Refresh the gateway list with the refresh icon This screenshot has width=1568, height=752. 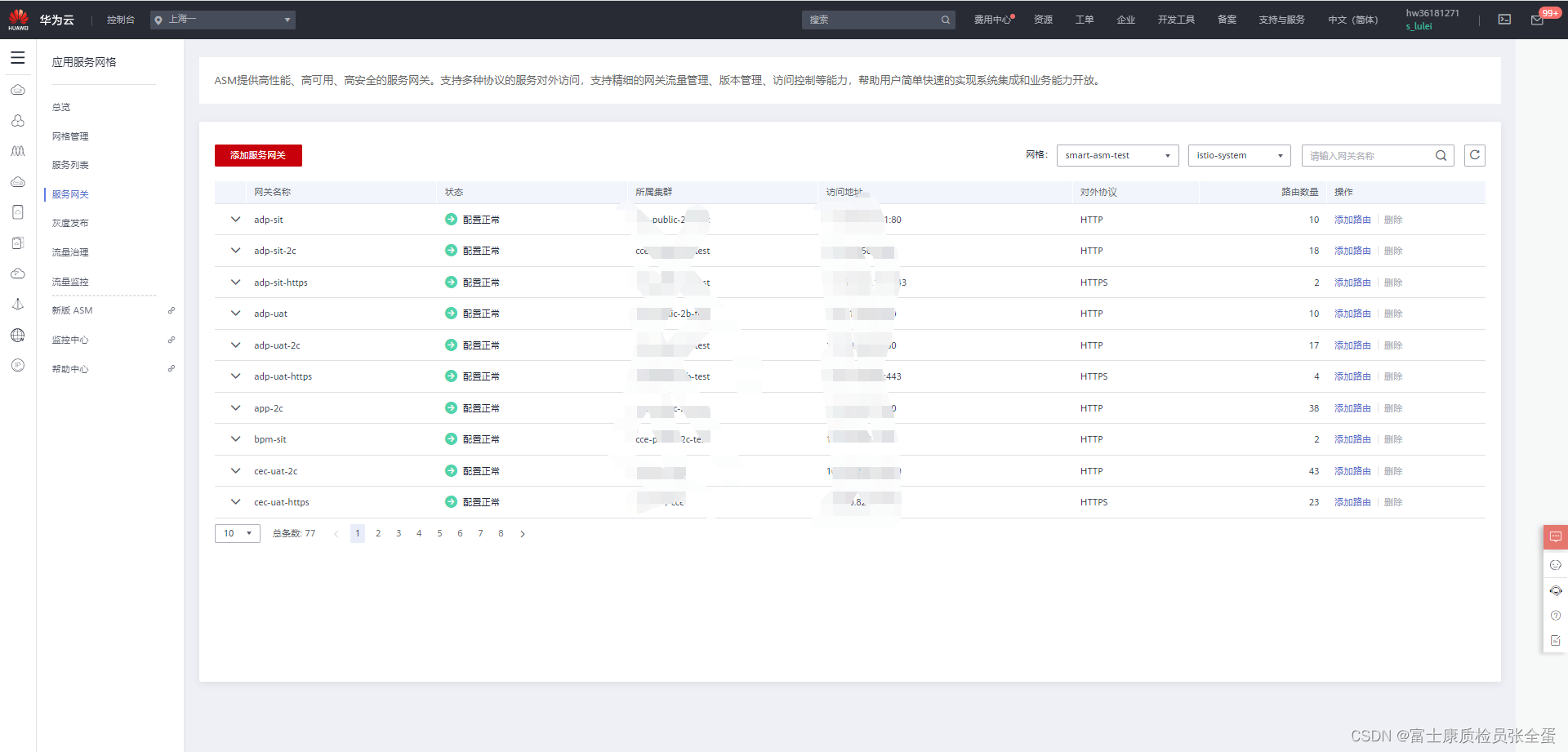click(1474, 155)
